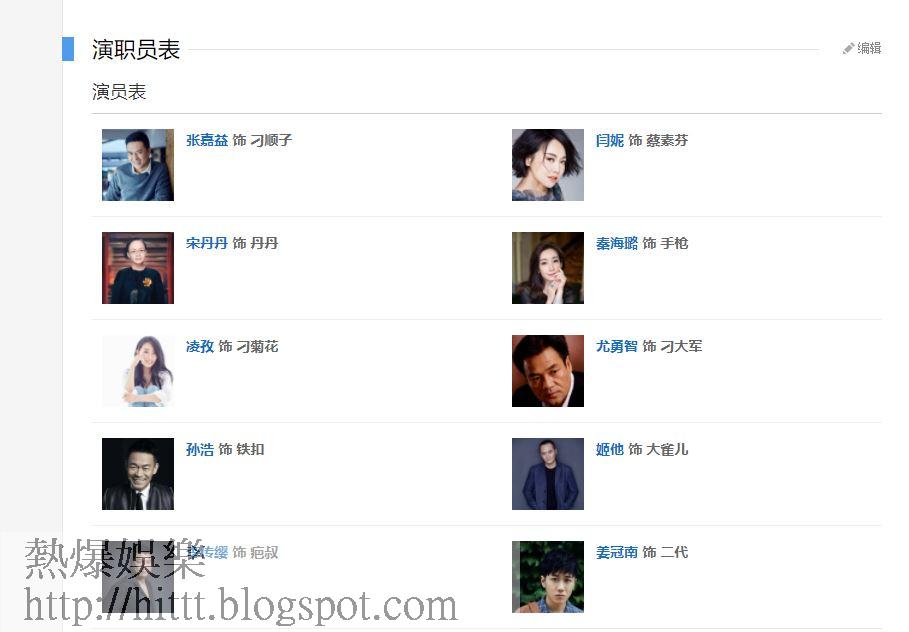The width and height of the screenshot is (909, 632).
Task: Open the 编辑 edit link
Action: pos(869,48)
